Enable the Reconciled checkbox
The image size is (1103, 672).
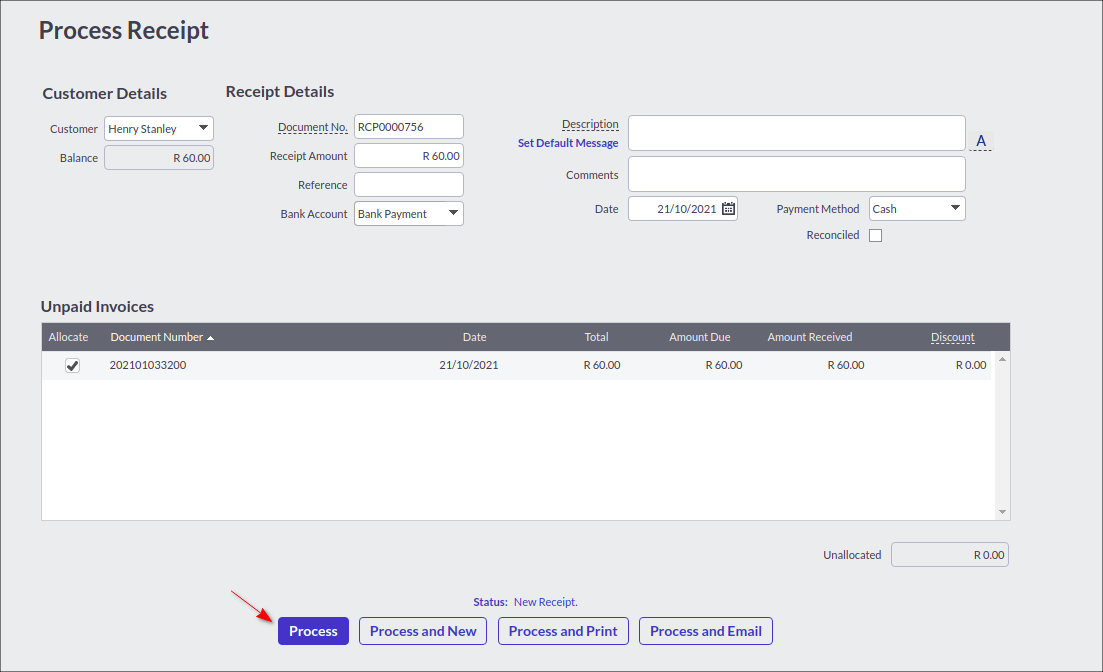click(875, 234)
